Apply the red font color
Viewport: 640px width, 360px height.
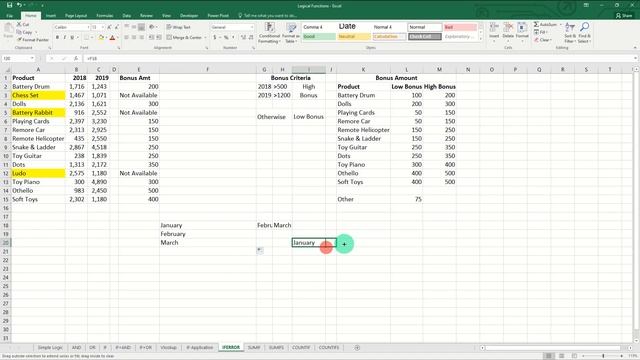pos(112,38)
